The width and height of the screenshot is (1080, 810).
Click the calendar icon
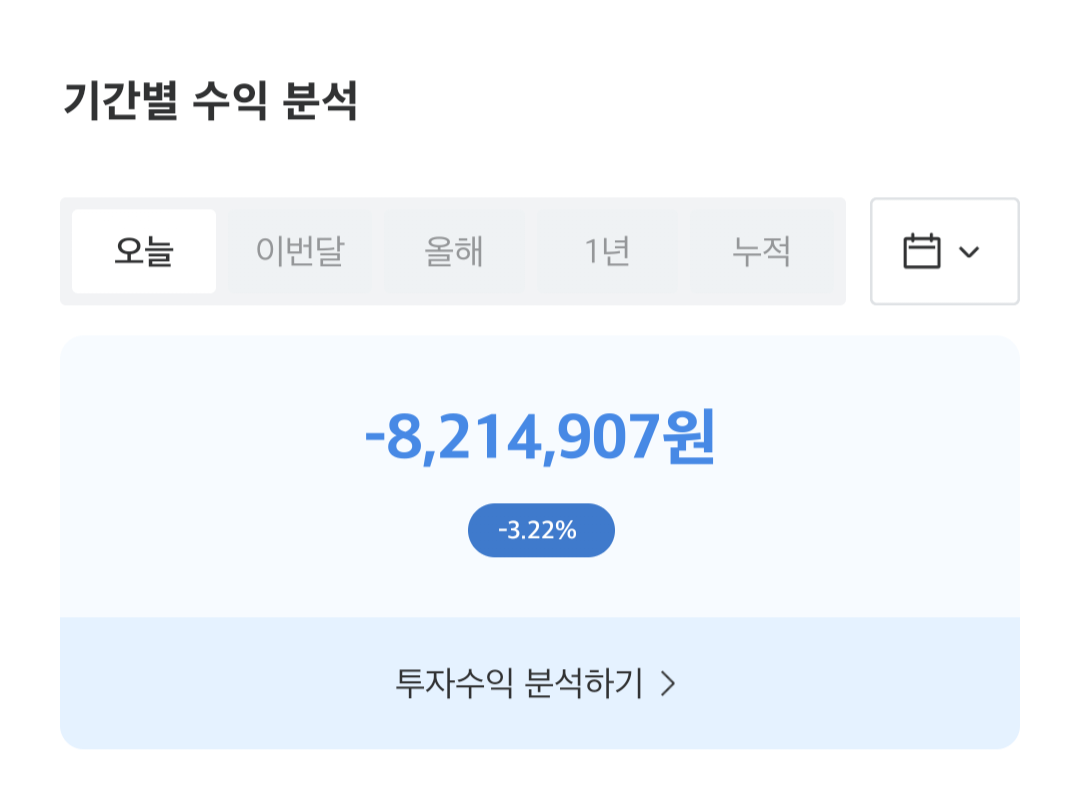921,251
